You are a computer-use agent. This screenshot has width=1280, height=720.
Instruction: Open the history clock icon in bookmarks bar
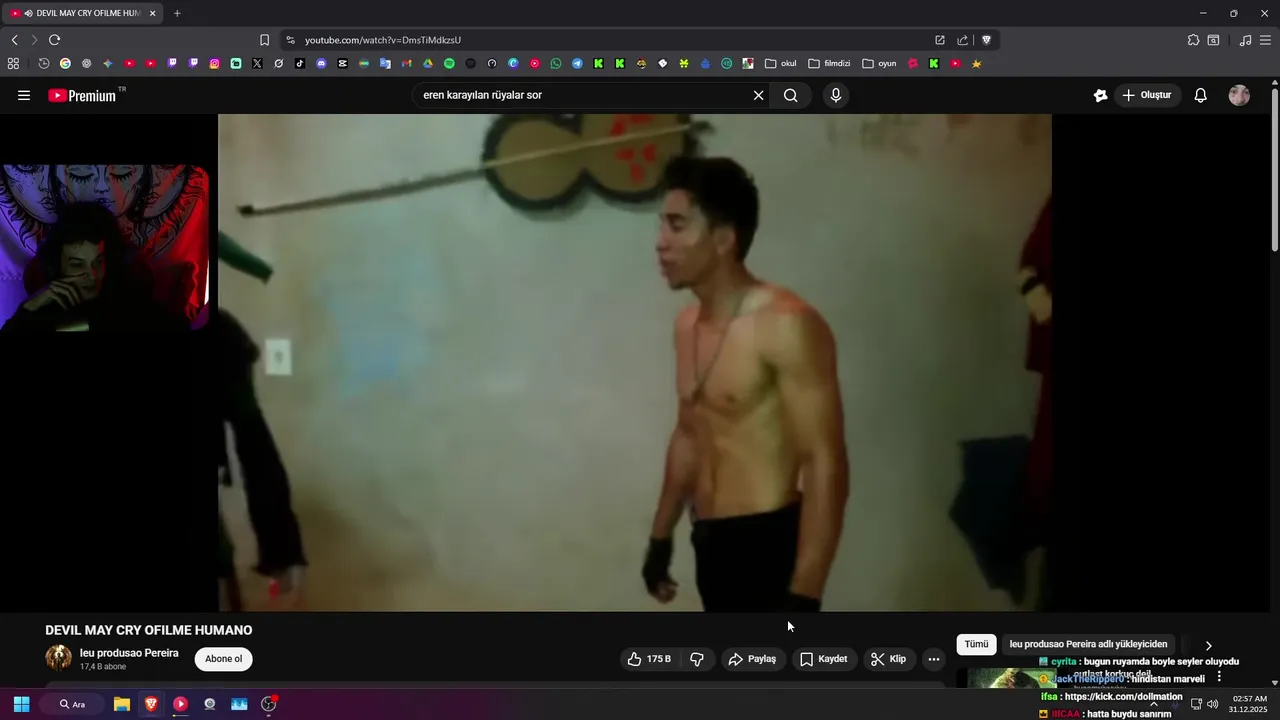pyautogui.click(x=44, y=63)
